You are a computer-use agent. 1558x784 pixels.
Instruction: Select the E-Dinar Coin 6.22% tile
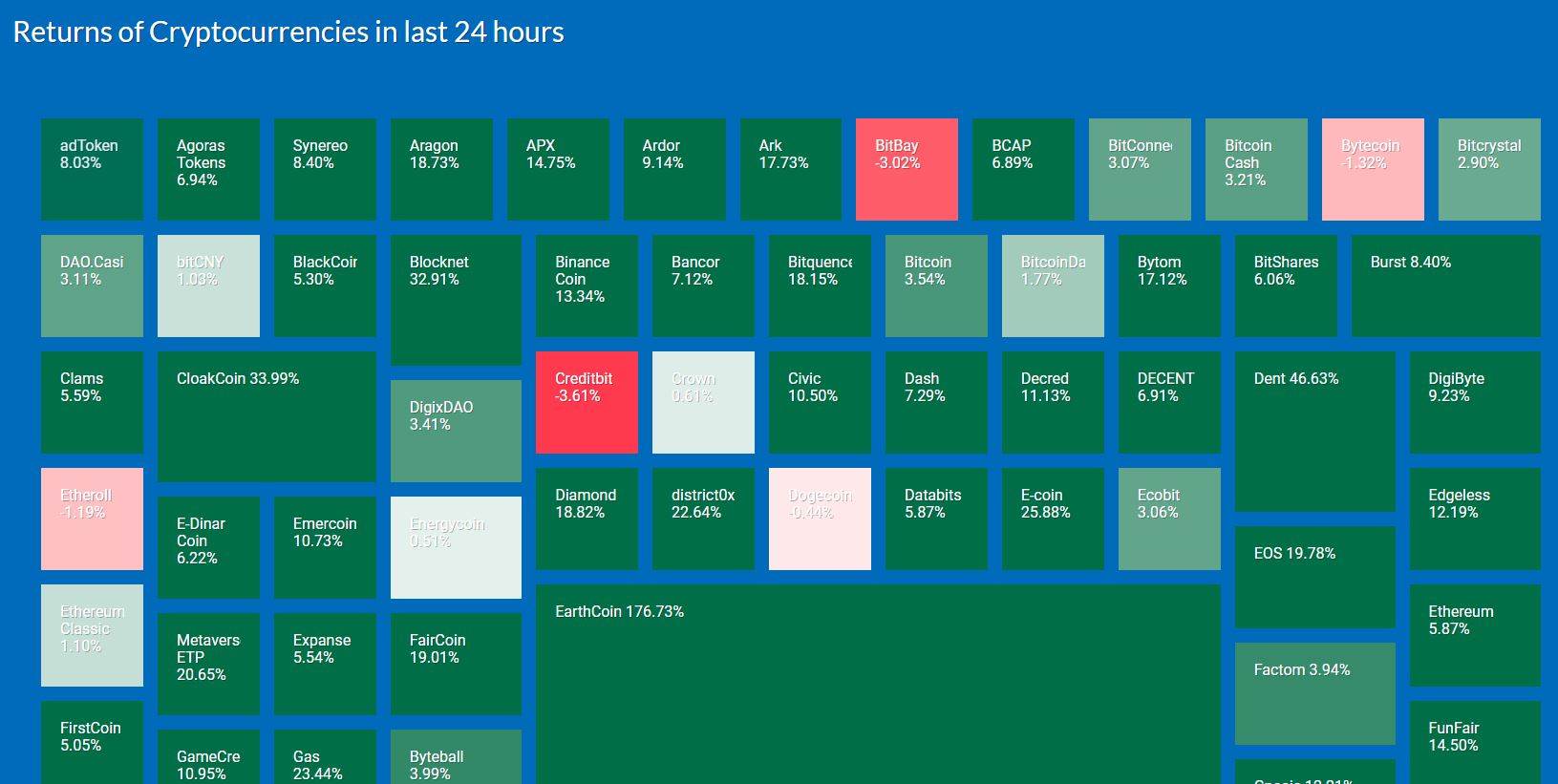tap(208, 547)
